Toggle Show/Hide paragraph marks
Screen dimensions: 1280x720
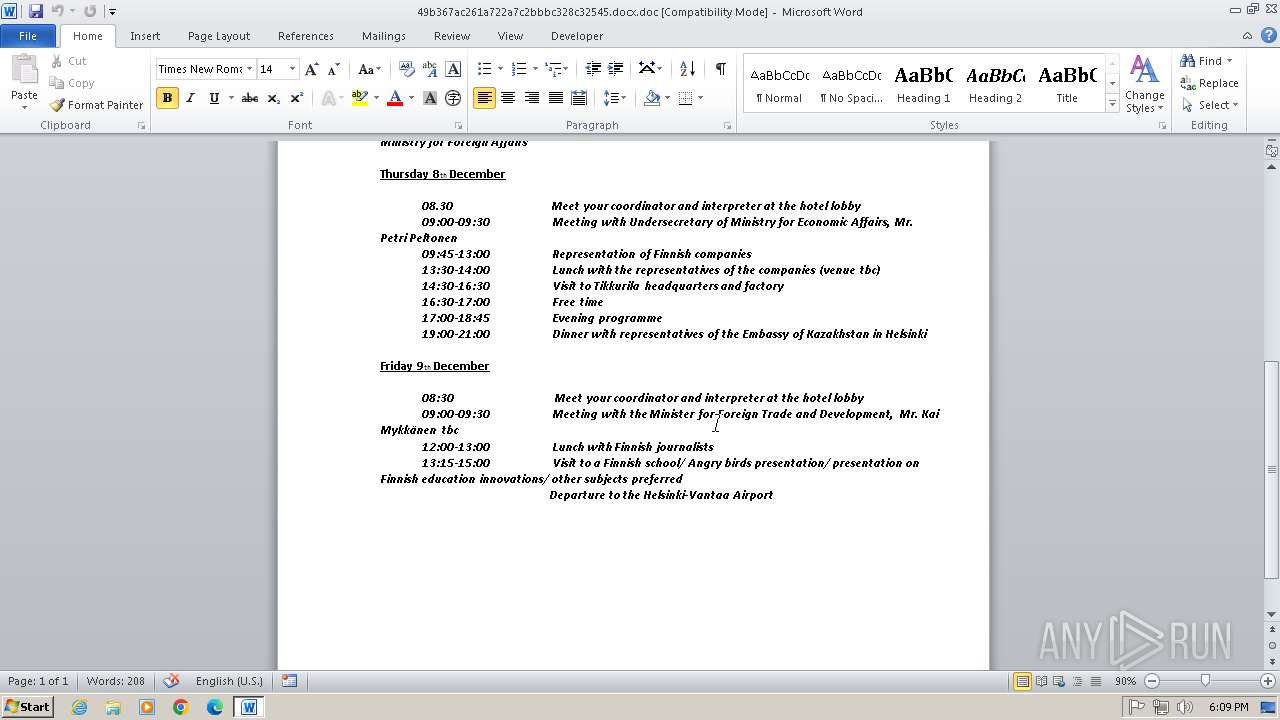(x=720, y=69)
